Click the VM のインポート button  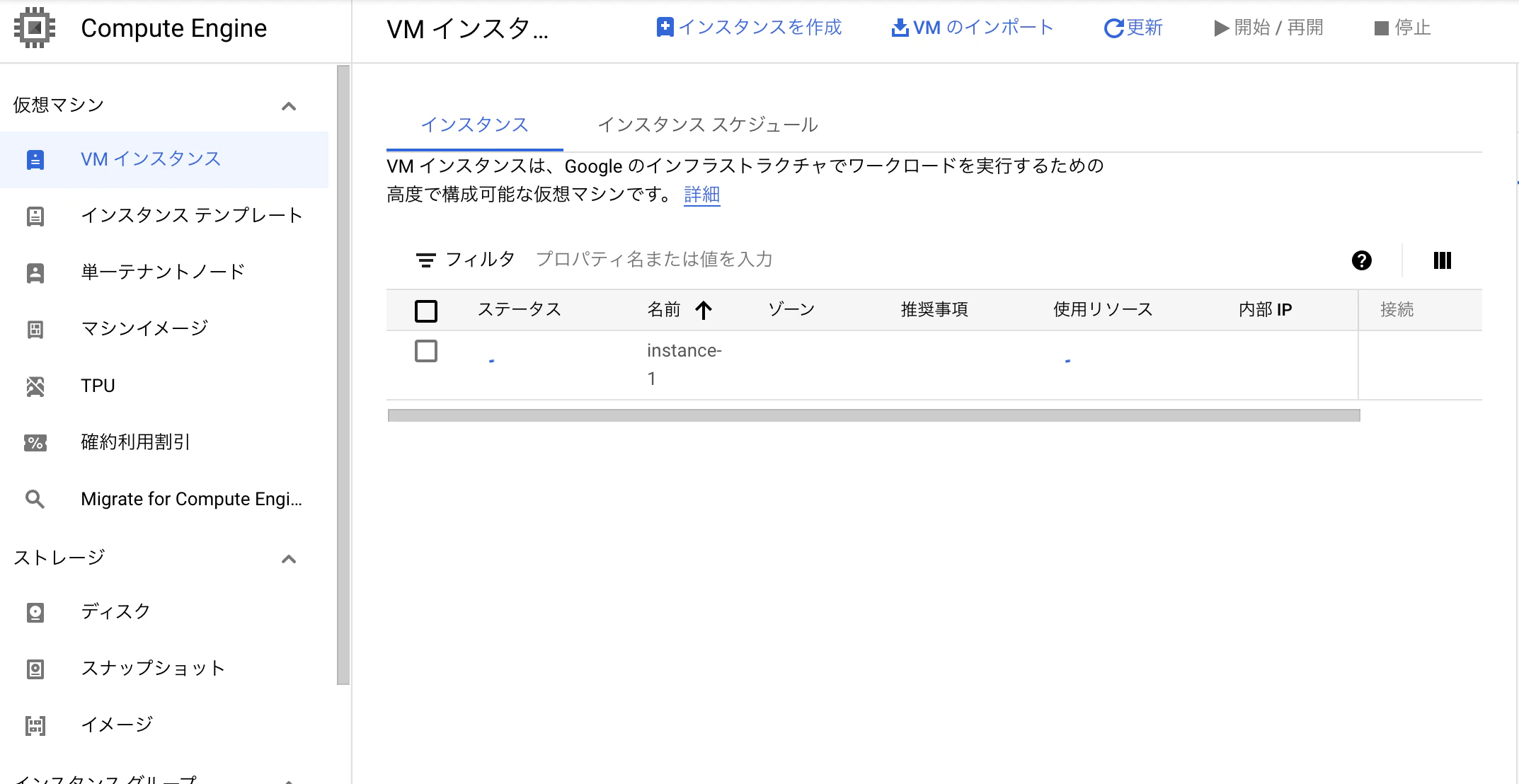(x=973, y=28)
